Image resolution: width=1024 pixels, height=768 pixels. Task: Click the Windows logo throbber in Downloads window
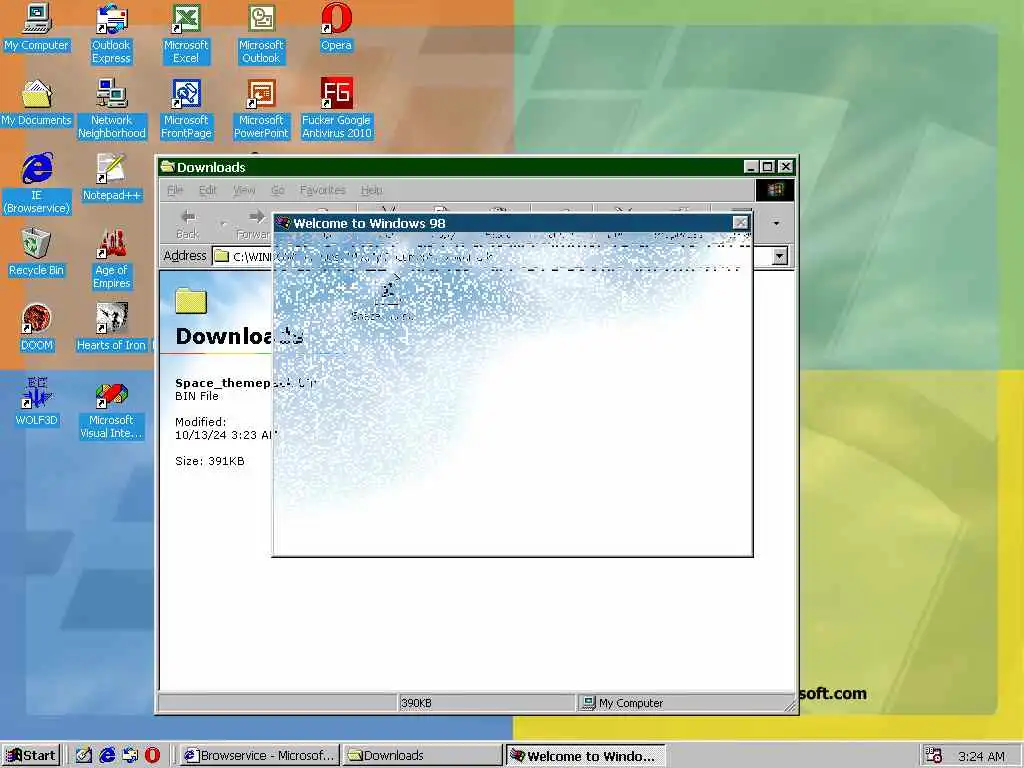click(x=775, y=190)
